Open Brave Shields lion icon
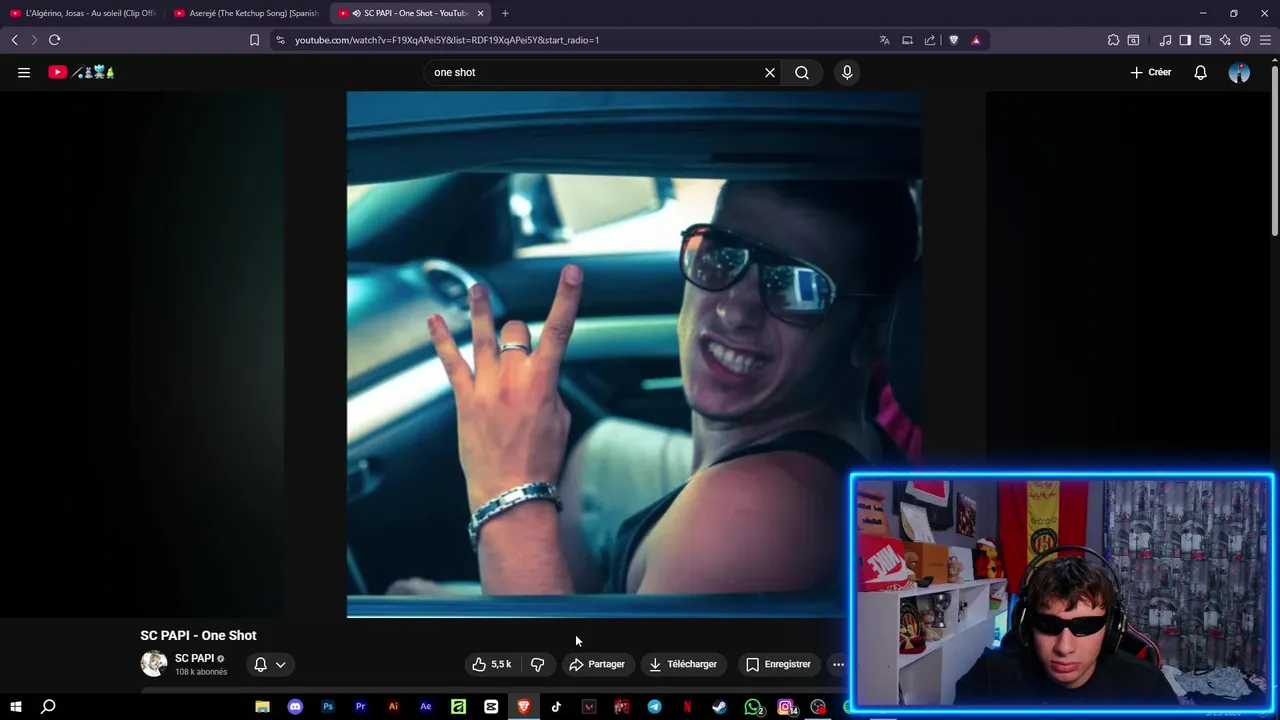1280x720 pixels. pos(953,40)
